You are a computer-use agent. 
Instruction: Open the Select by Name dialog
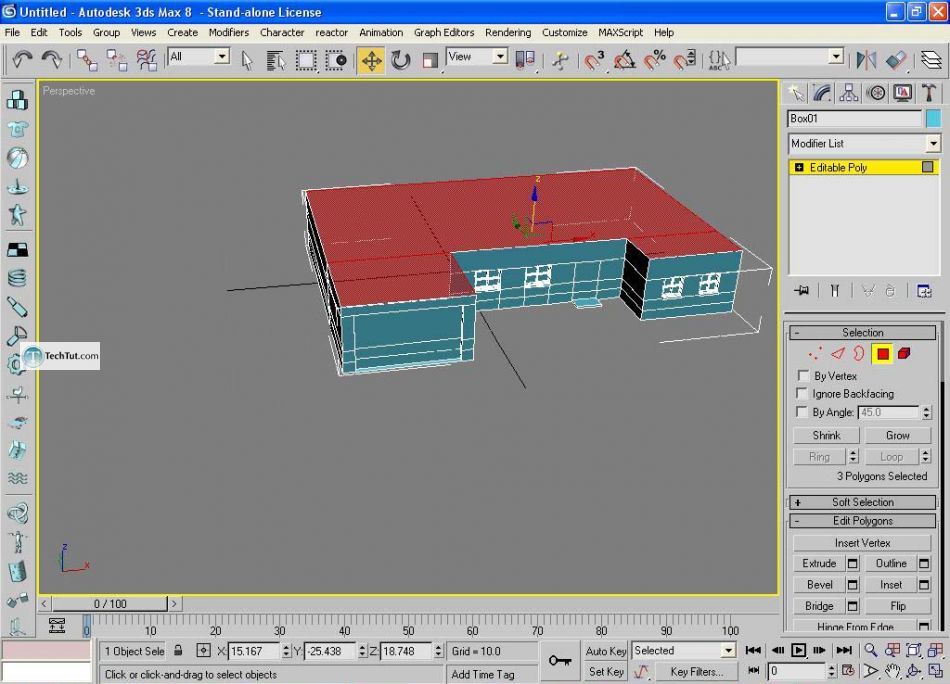click(x=276, y=61)
